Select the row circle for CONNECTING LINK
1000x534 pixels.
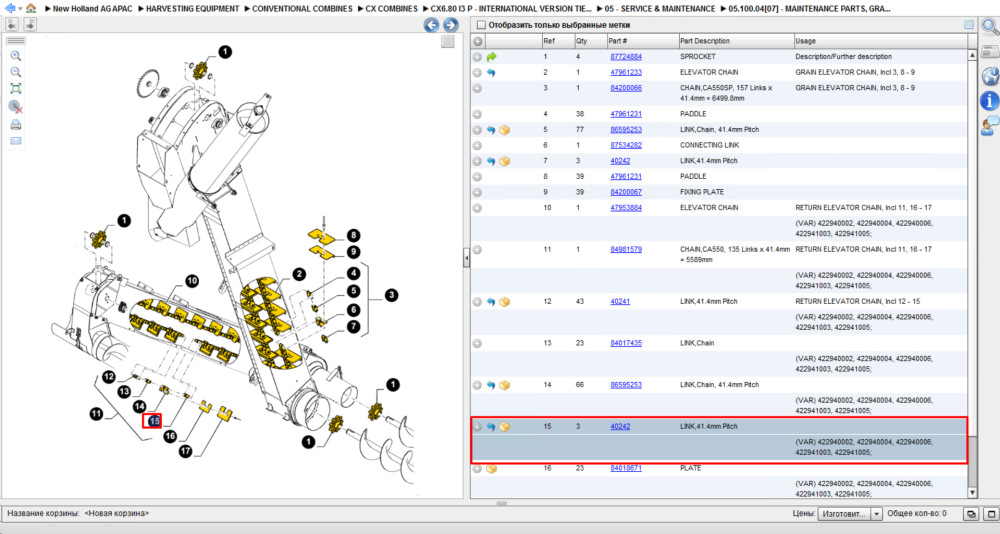pos(477,145)
